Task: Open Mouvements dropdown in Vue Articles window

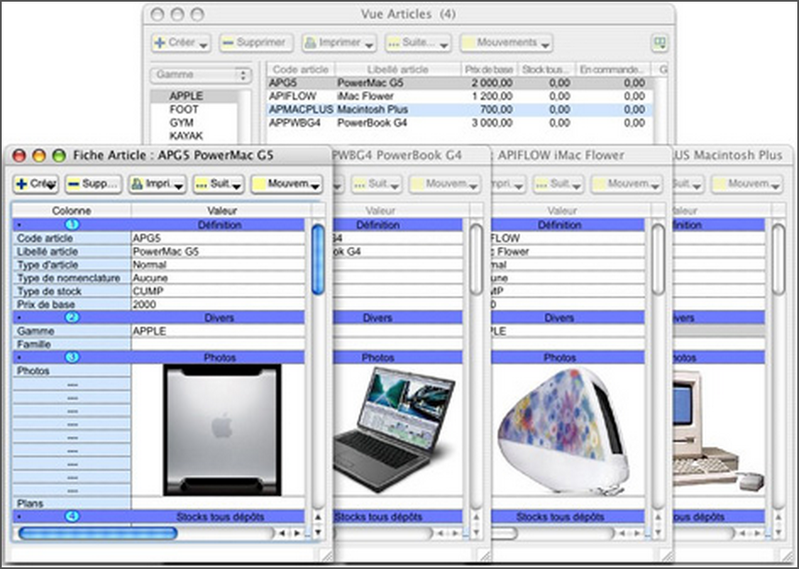Action: (506, 43)
